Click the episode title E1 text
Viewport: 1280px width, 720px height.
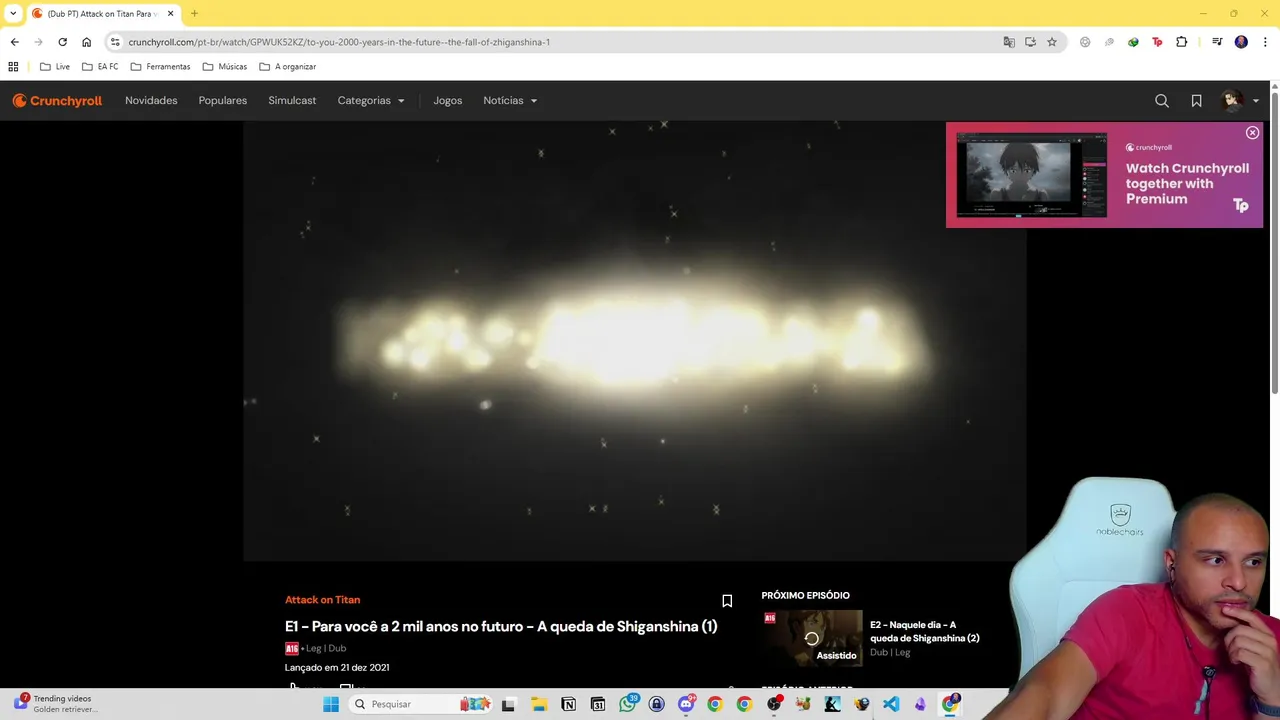(x=501, y=627)
